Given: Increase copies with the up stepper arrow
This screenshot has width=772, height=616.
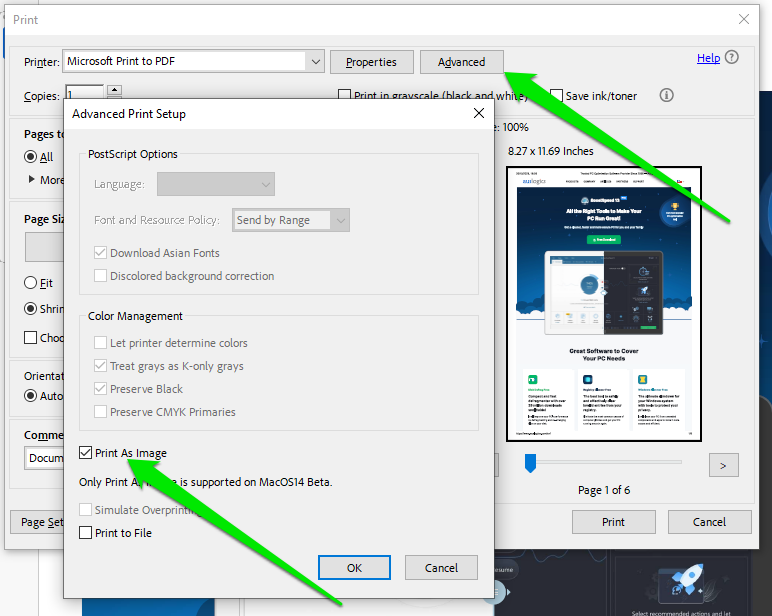Looking at the screenshot, I should coord(114,90).
